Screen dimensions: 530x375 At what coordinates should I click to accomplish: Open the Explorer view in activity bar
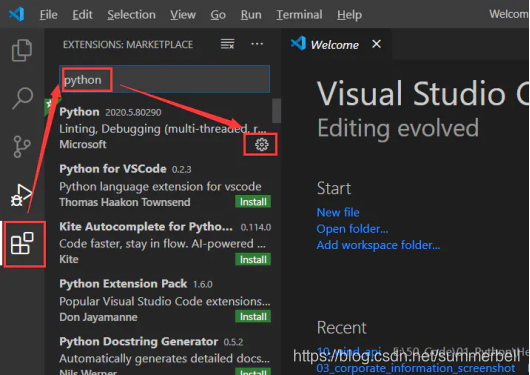(x=22, y=50)
